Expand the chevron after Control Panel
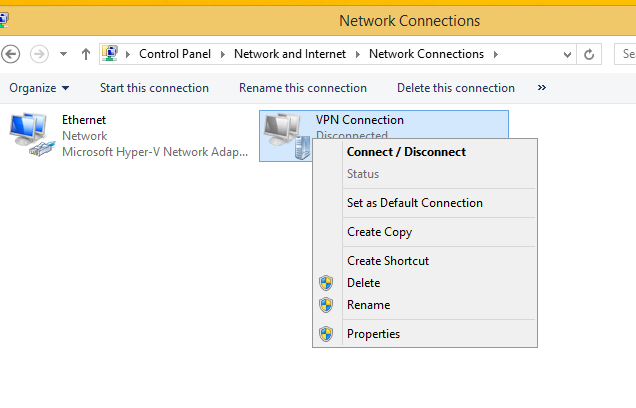This screenshot has height=408, width=636. point(223,54)
